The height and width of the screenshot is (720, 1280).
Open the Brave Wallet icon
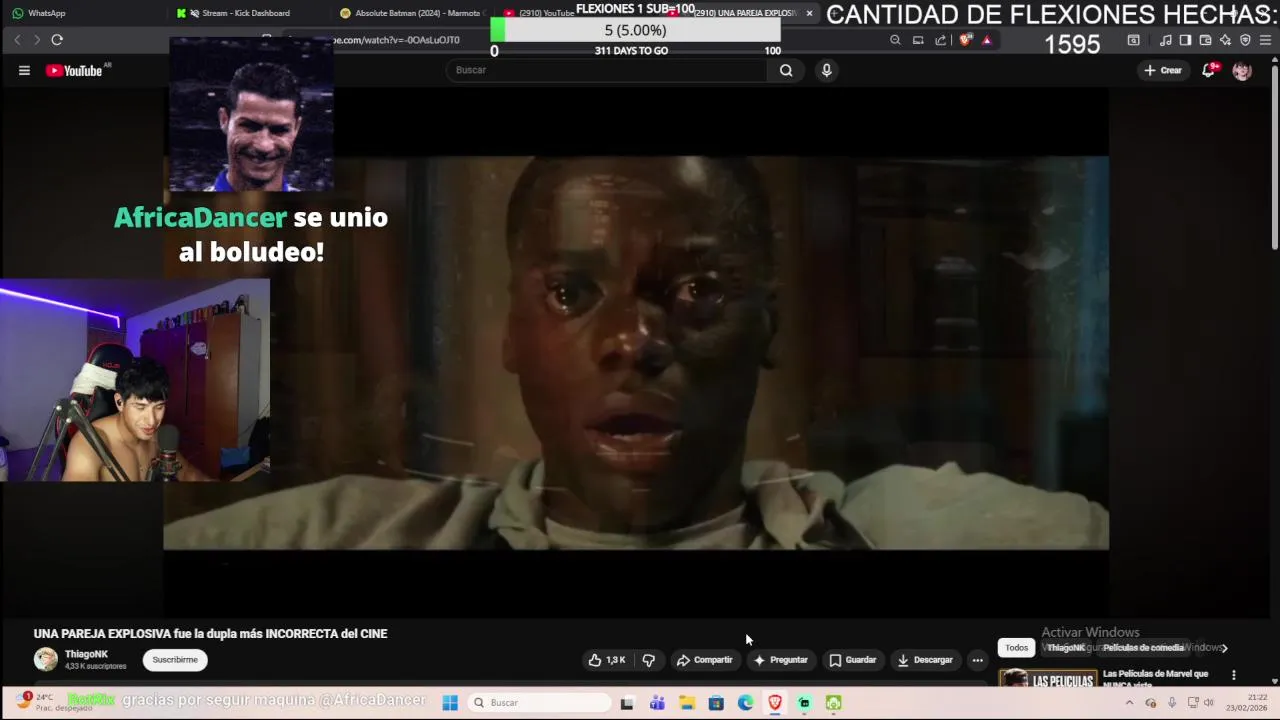[1205, 40]
